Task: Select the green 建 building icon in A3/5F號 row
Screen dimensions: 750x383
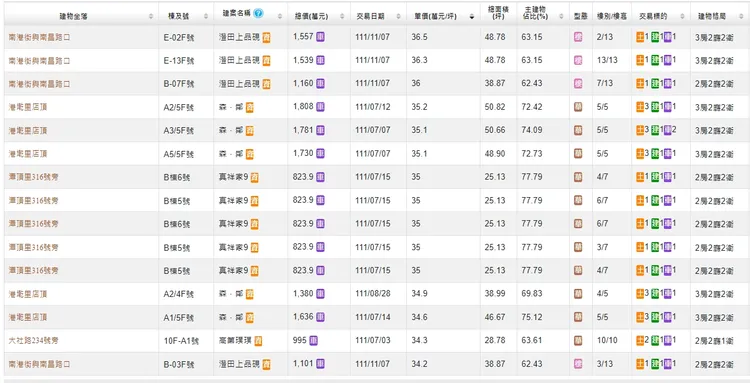Action: tap(655, 131)
